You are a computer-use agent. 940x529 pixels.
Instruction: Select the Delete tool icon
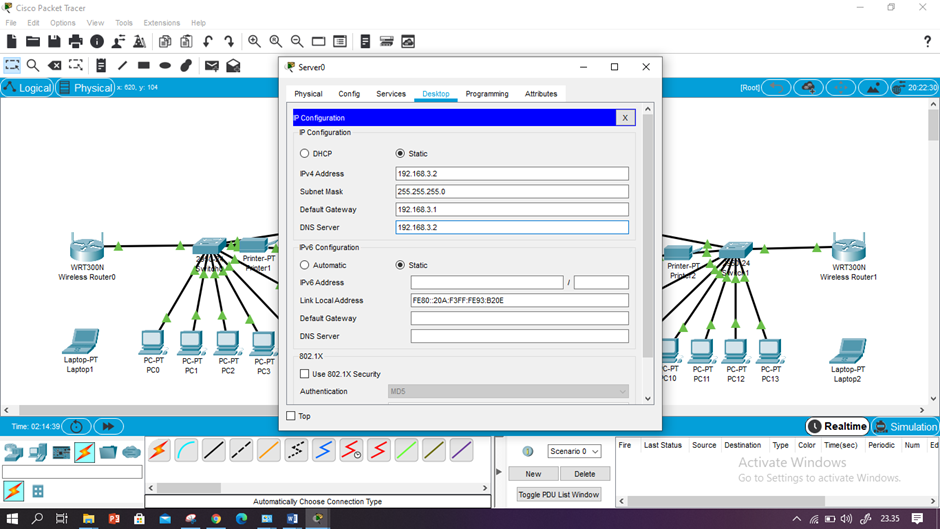tap(55, 65)
